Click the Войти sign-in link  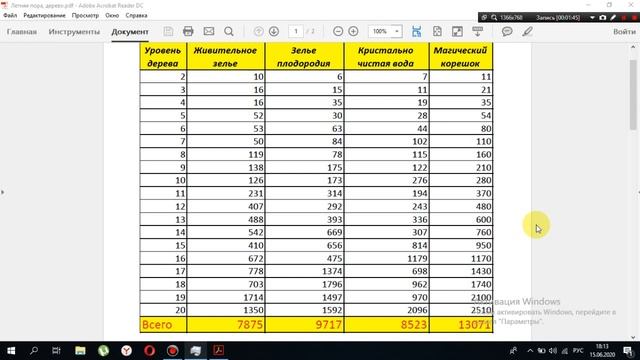point(624,32)
